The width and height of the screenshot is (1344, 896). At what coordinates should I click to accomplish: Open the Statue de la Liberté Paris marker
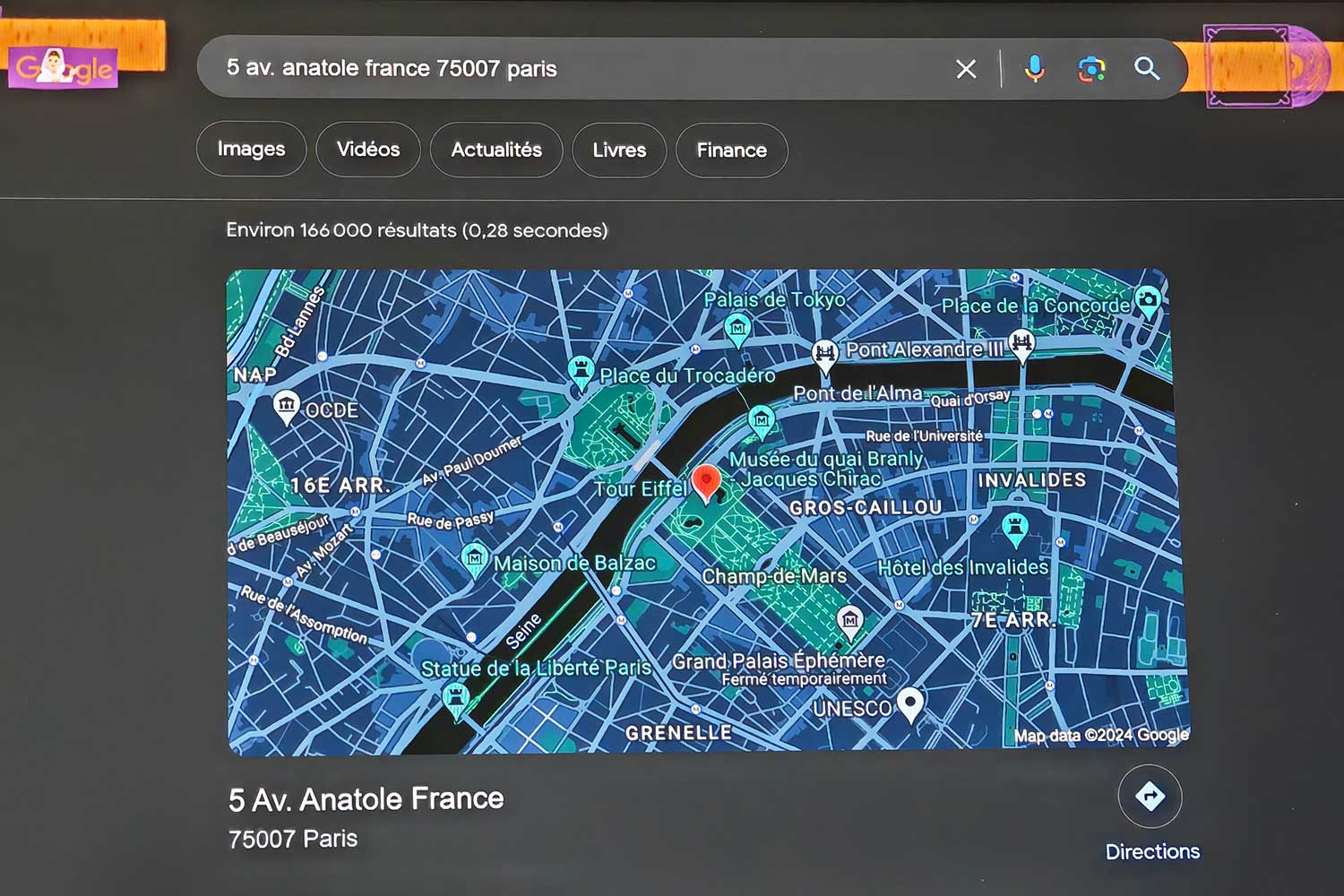[456, 698]
